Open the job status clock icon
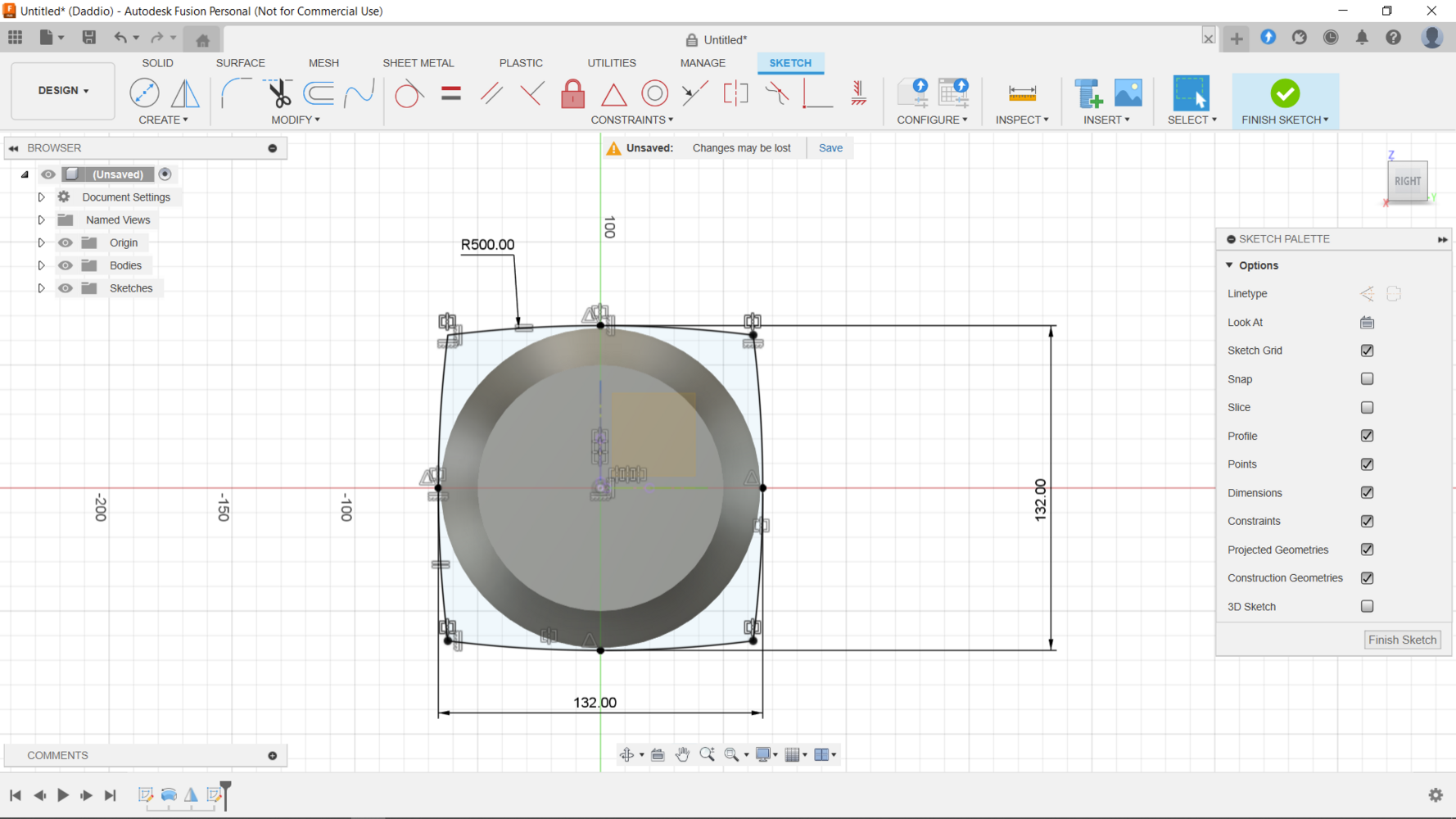The image size is (1456, 819). pos(1331,38)
